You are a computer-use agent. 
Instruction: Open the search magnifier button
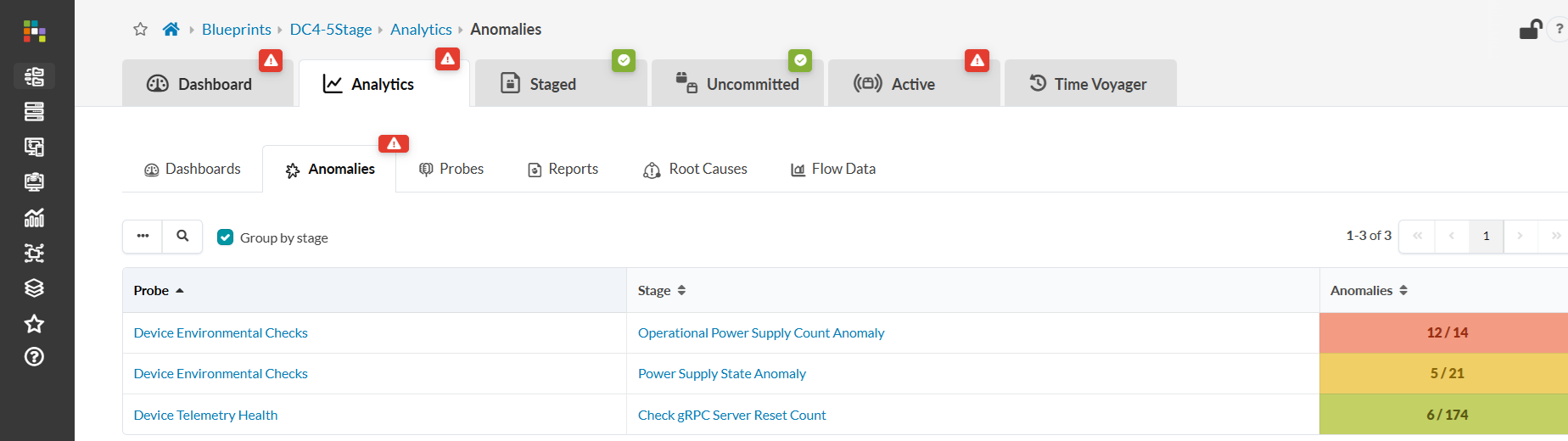pos(182,237)
